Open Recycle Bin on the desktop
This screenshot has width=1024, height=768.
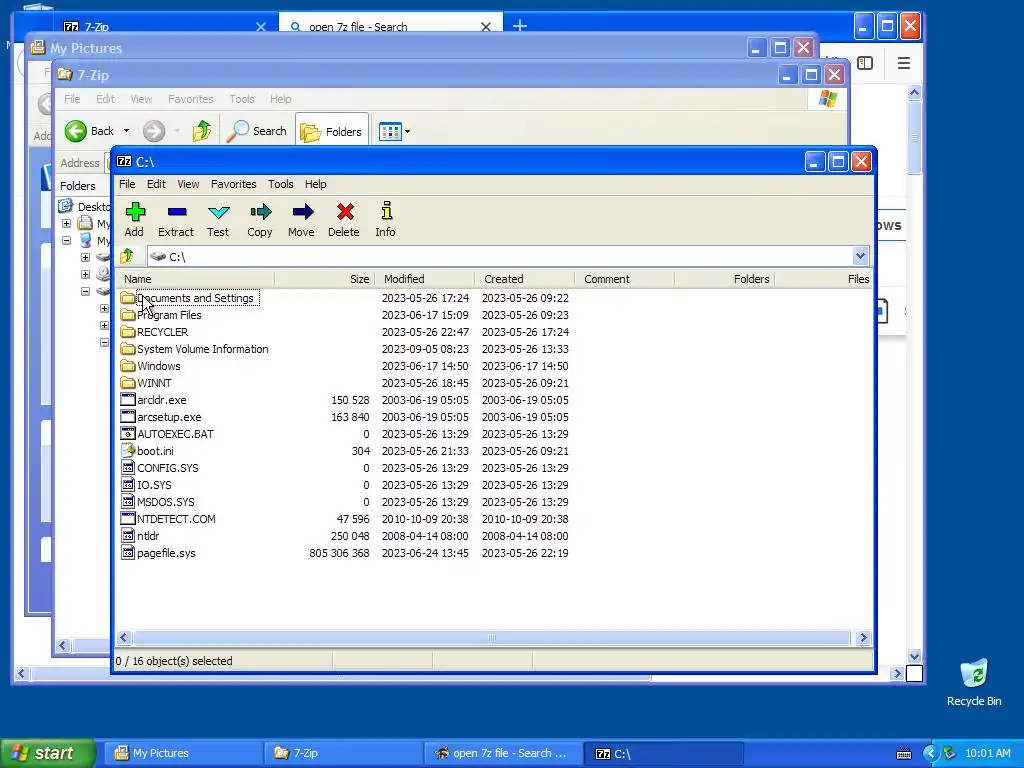tap(974, 682)
